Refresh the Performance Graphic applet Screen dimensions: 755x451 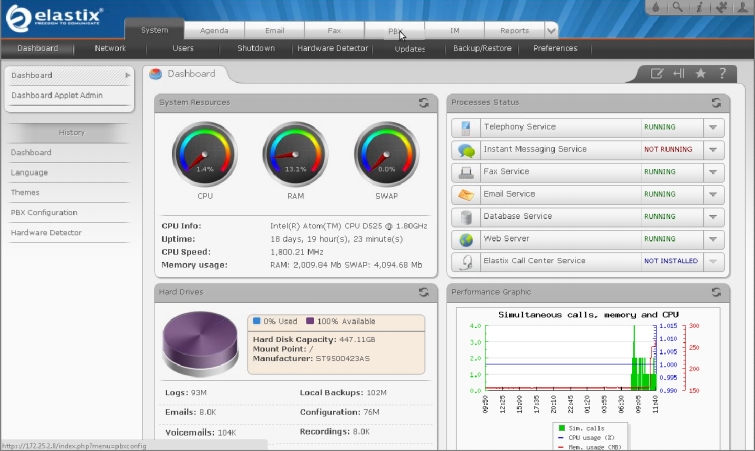[x=715, y=292]
